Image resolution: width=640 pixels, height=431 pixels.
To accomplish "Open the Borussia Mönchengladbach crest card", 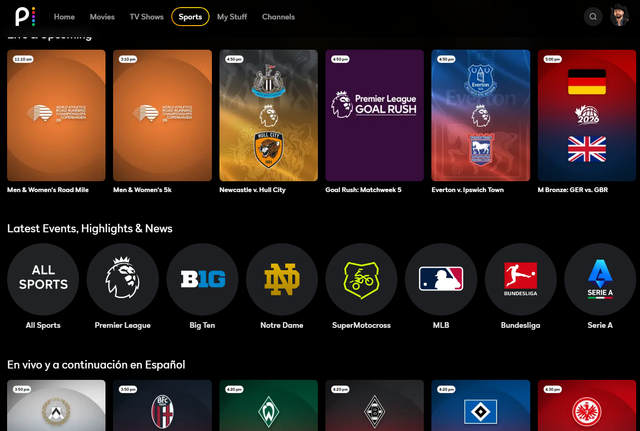I will pyautogui.click(x=375, y=405).
